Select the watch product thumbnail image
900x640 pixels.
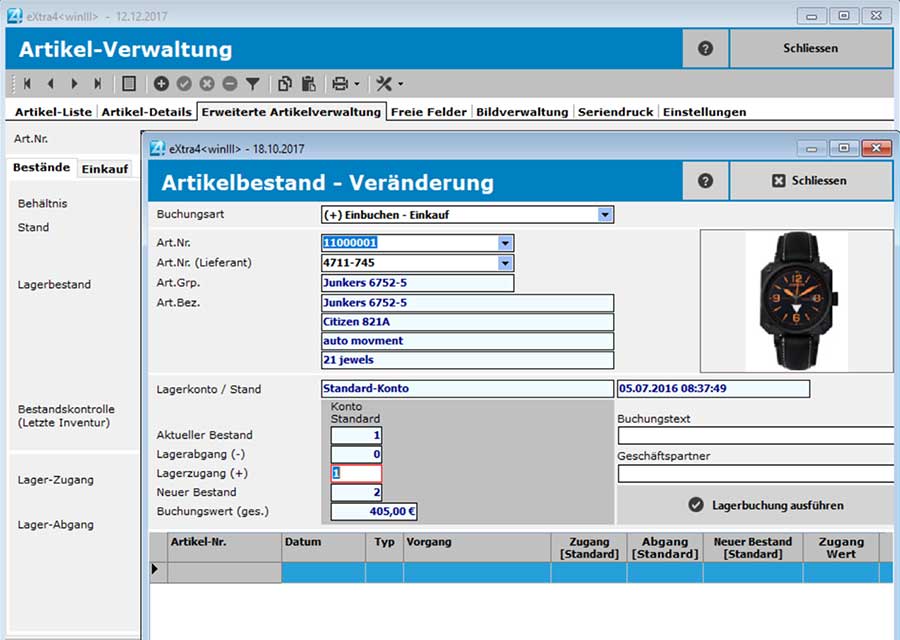tap(796, 300)
